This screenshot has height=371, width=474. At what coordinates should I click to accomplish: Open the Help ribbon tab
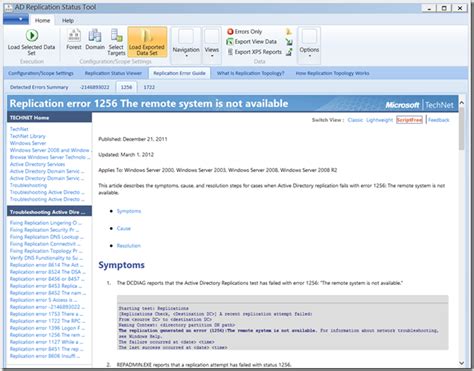[x=68, y=21]
